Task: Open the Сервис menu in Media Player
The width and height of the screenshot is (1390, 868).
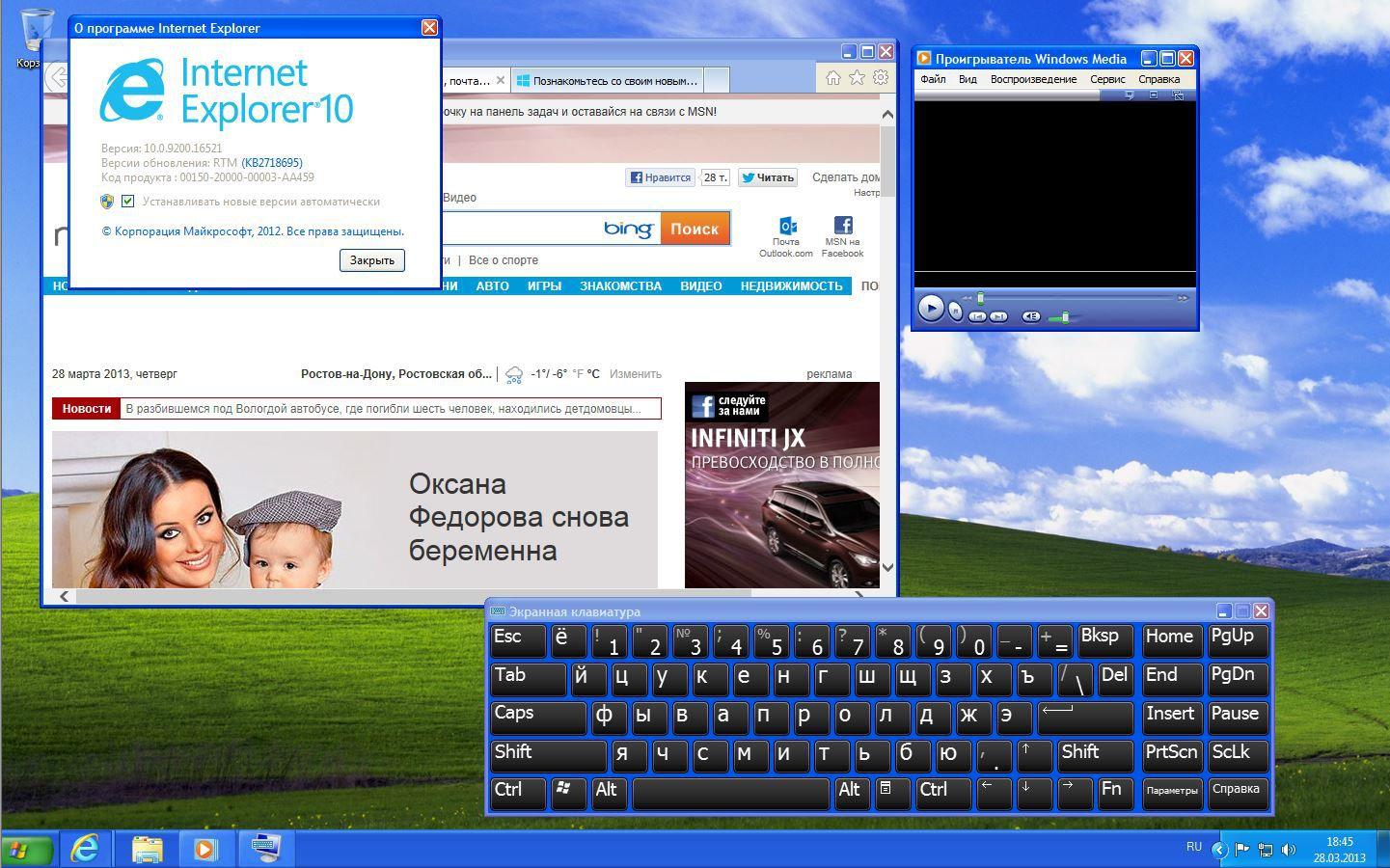Action: (x=1106, y=79)
